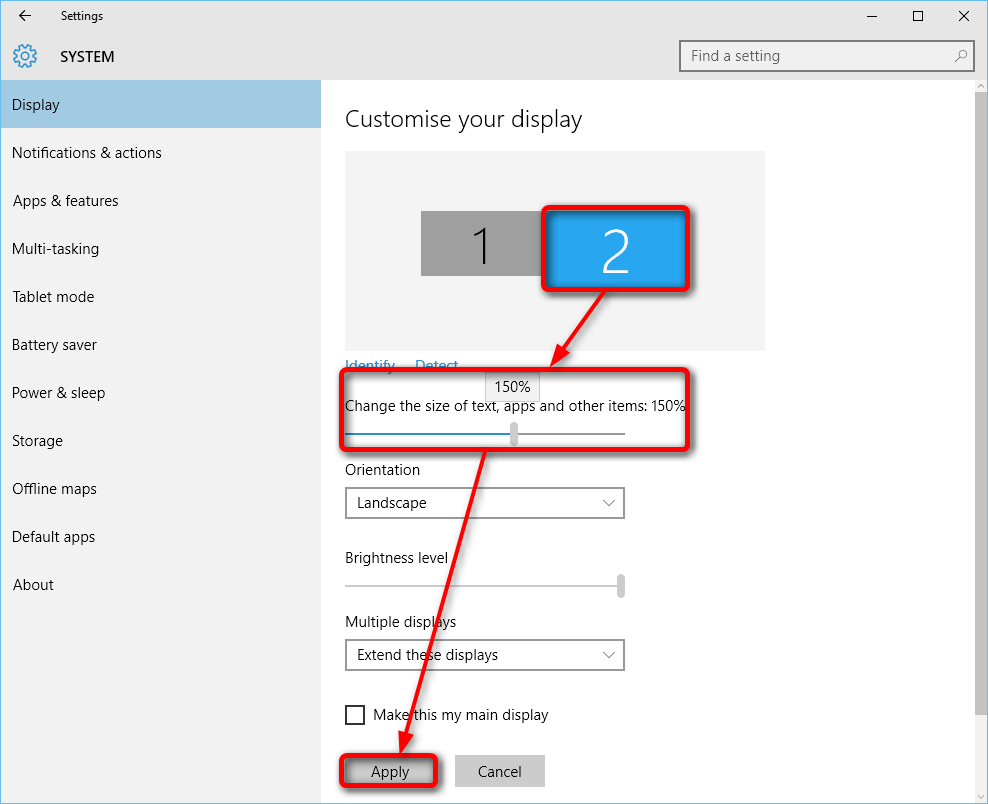Close the Settings window
Viewport: 988px width, 804px height.
pos(963,16)
